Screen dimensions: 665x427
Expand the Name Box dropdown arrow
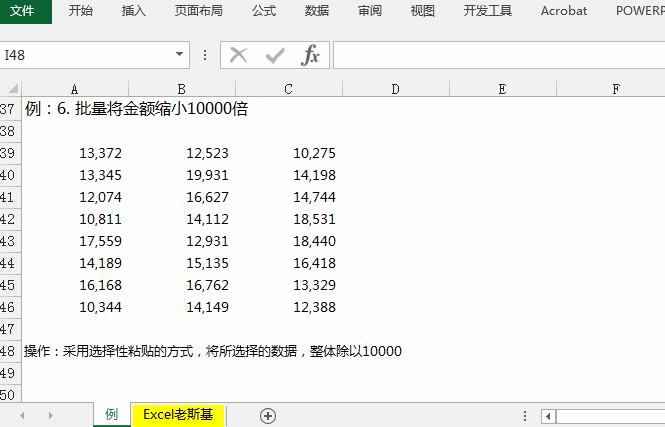coord(179,54)
